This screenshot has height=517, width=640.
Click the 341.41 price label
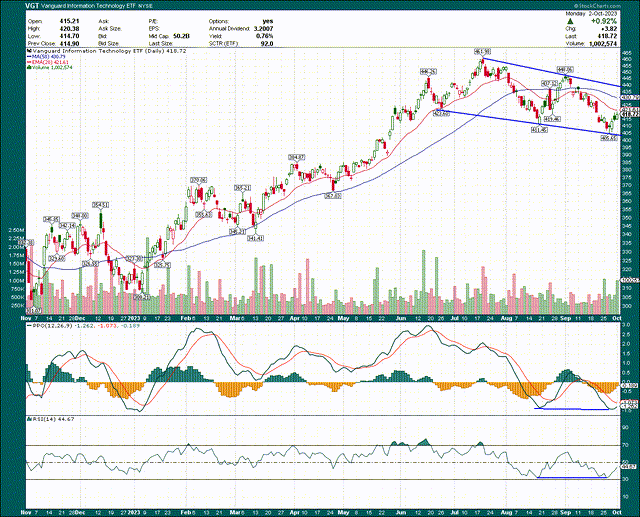256,238
